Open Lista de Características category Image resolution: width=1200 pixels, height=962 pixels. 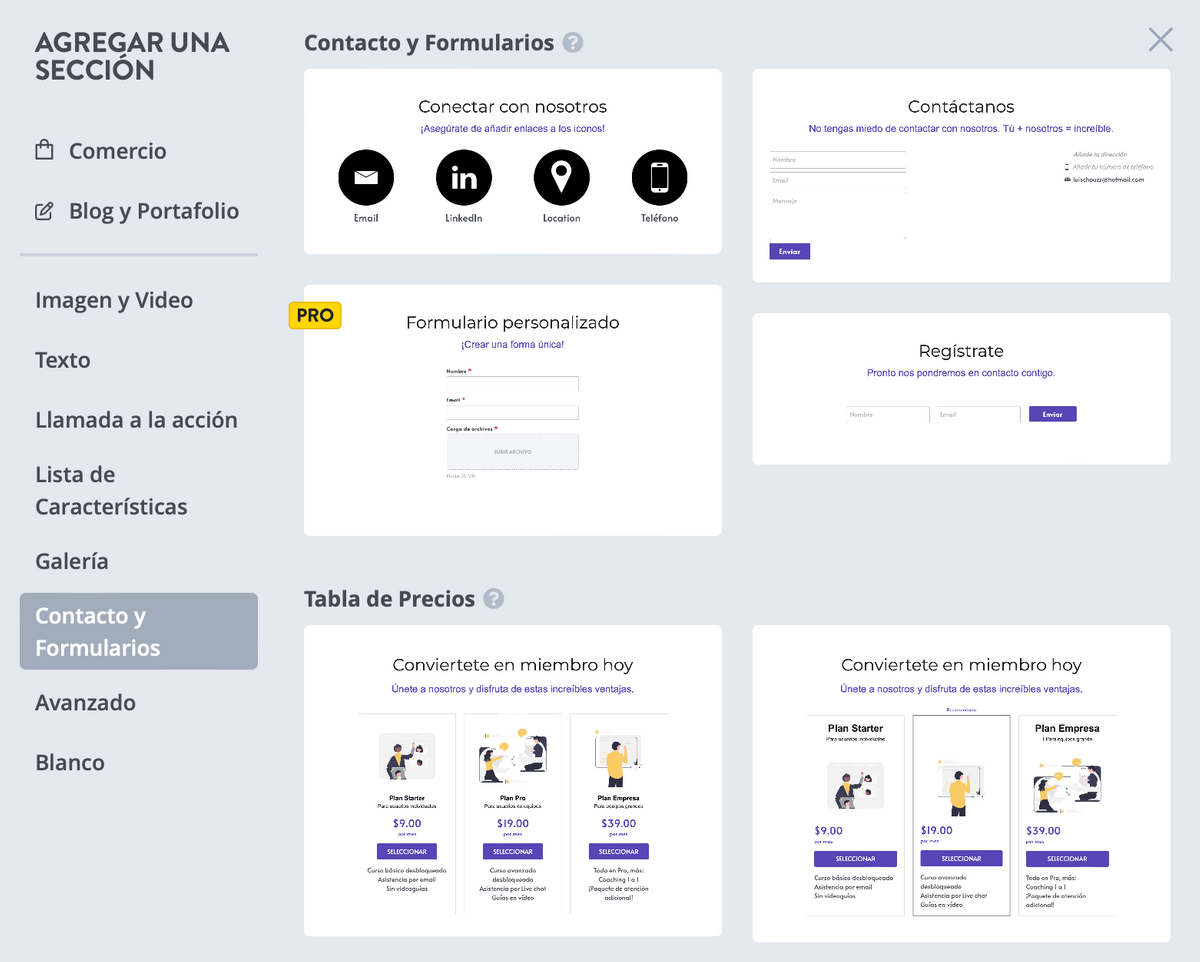[111, 490]
